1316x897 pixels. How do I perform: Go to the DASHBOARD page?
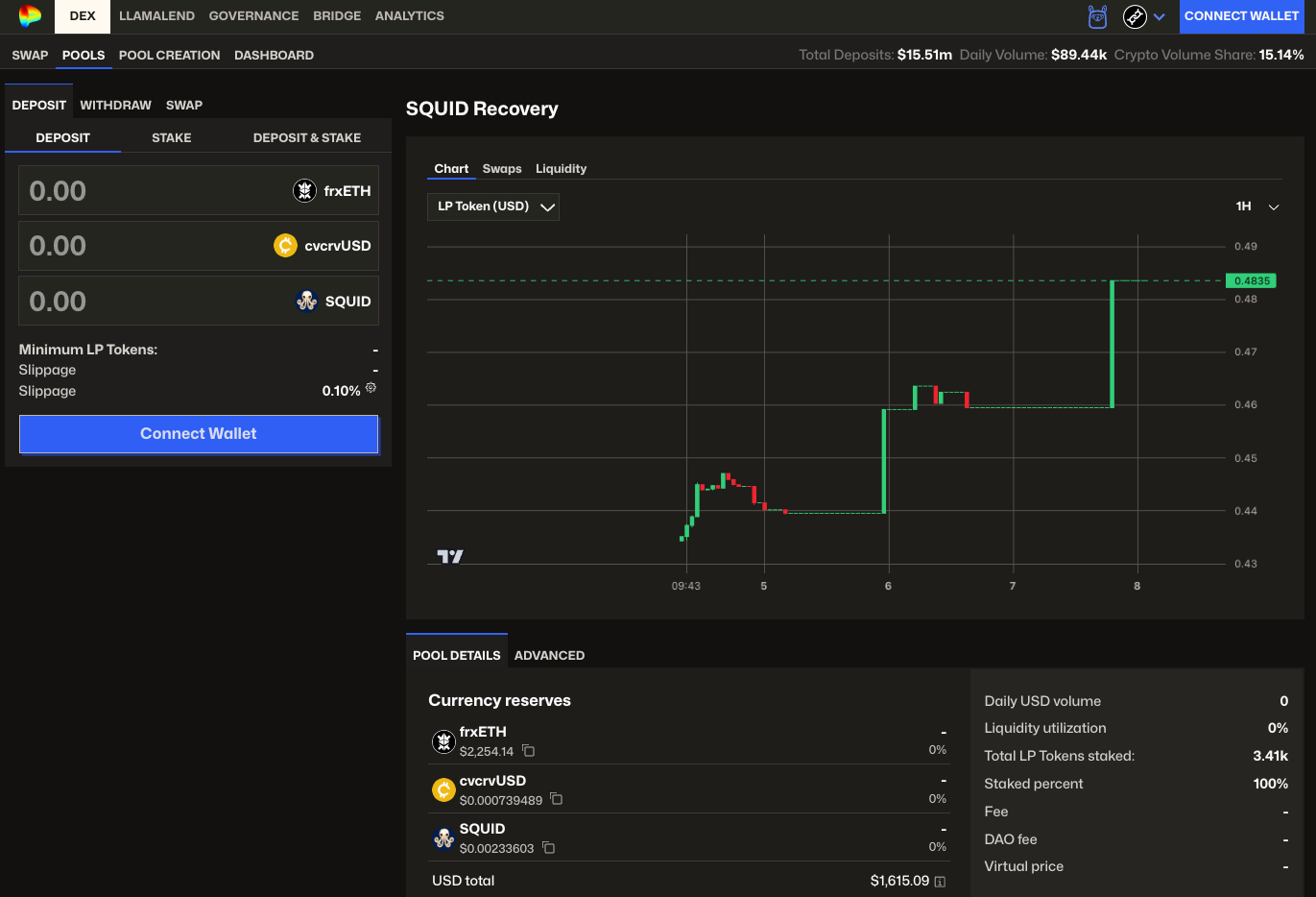(274, 55)
